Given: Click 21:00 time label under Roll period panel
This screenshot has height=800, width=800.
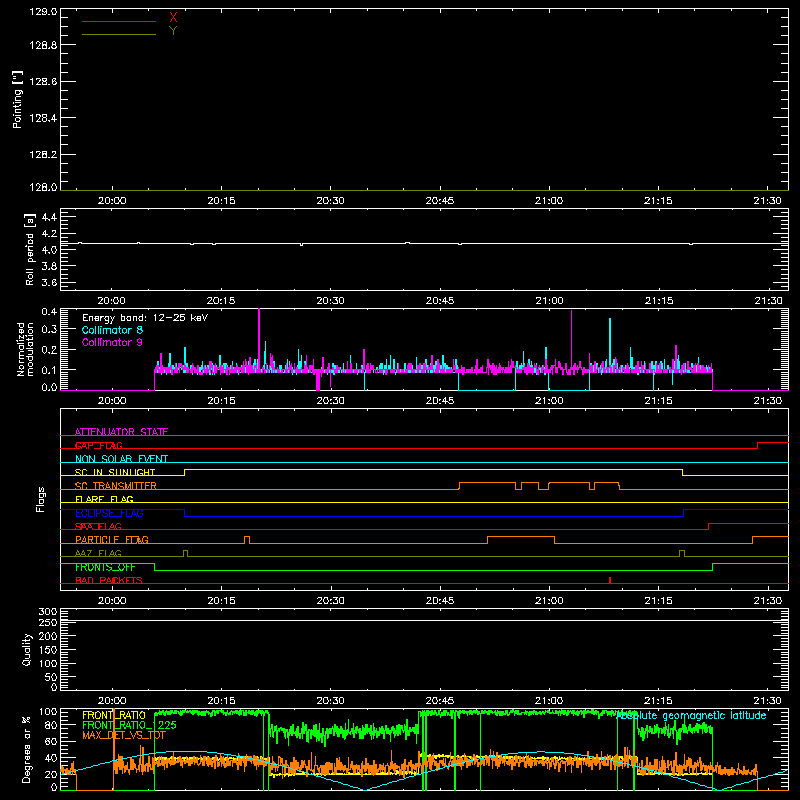Looking at the screenshot, I should [x=549, y=301].
